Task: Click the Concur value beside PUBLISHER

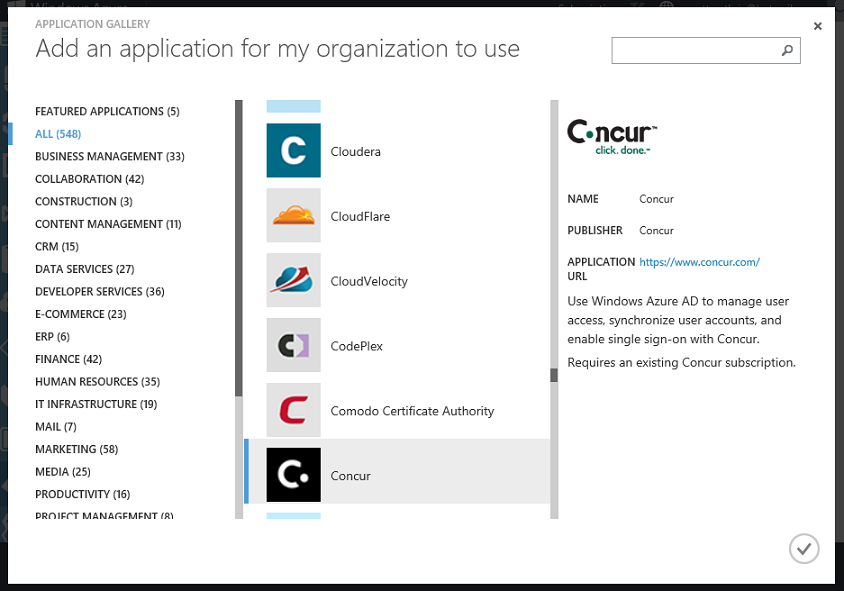Action: (656, 230)
